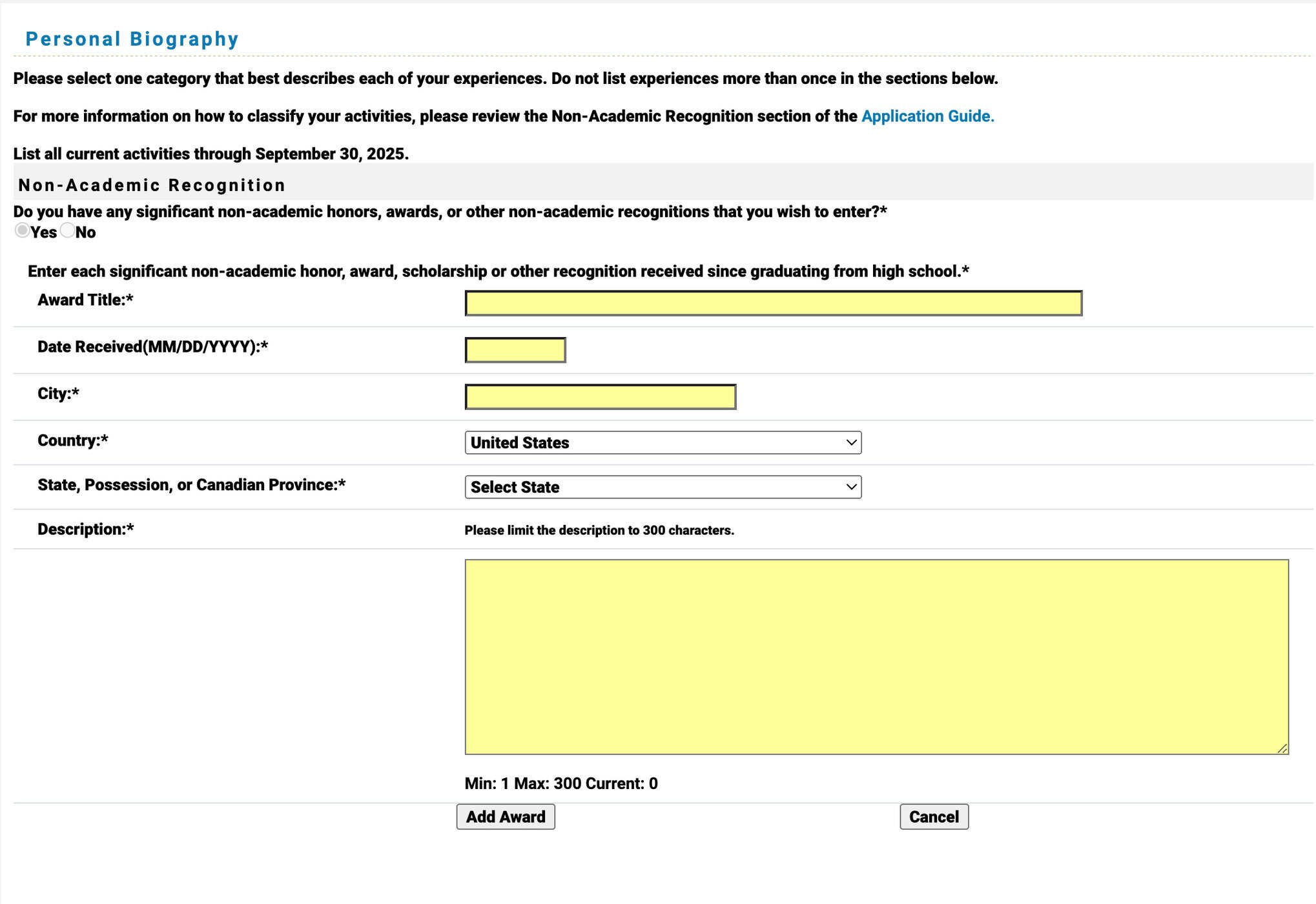The width and height of the screenshot is (1316, 904).
Task: Select the "No" radio button
Action: (67, 231)
